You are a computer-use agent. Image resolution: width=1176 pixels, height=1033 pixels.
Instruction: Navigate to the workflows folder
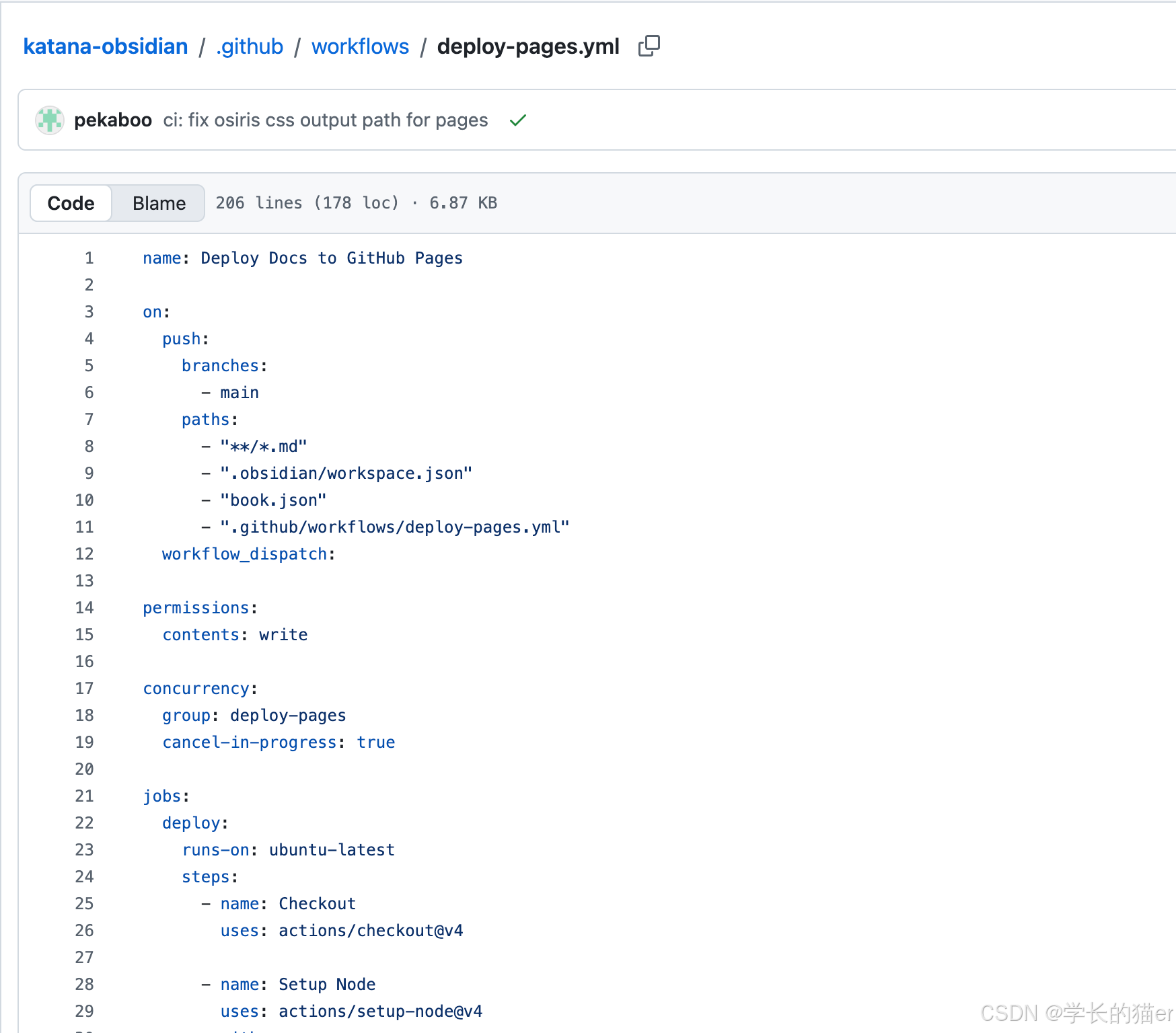pos(361,46)
